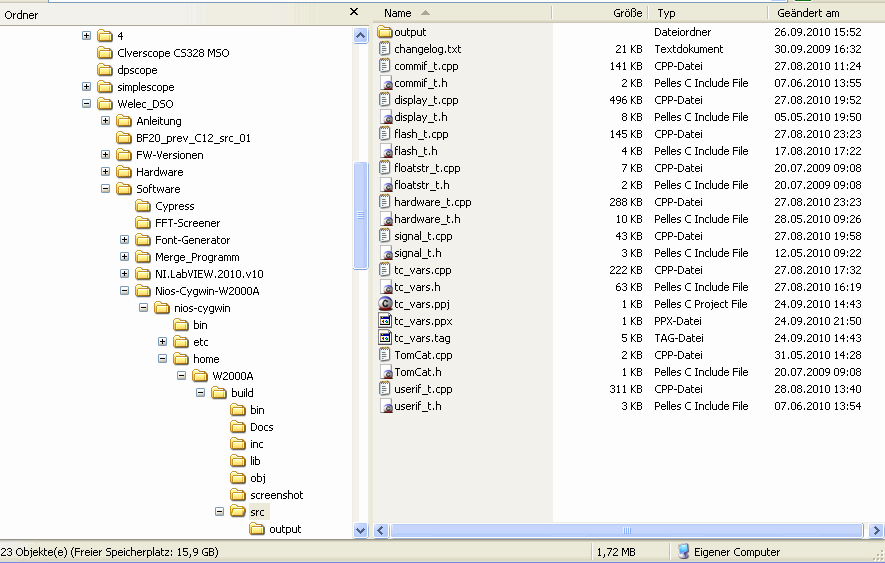This screenshot has height=563, width=885.
Task: Click the changelog.txt text document icon
Action: tap(385, 49)
